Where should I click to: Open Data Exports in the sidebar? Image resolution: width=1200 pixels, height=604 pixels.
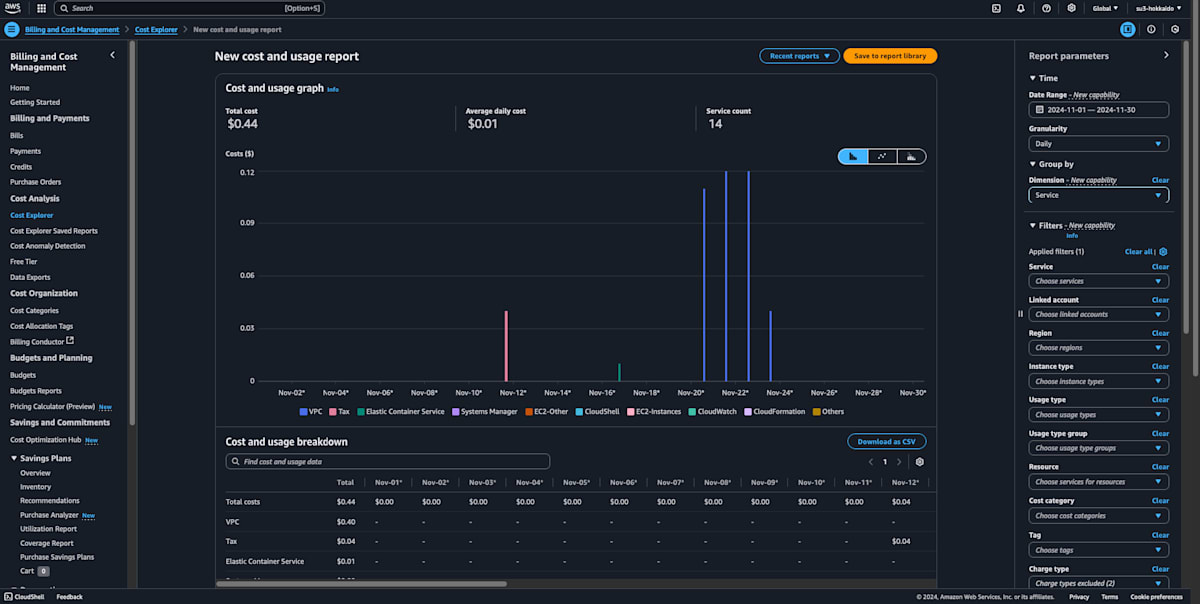(x=30, y=277)
